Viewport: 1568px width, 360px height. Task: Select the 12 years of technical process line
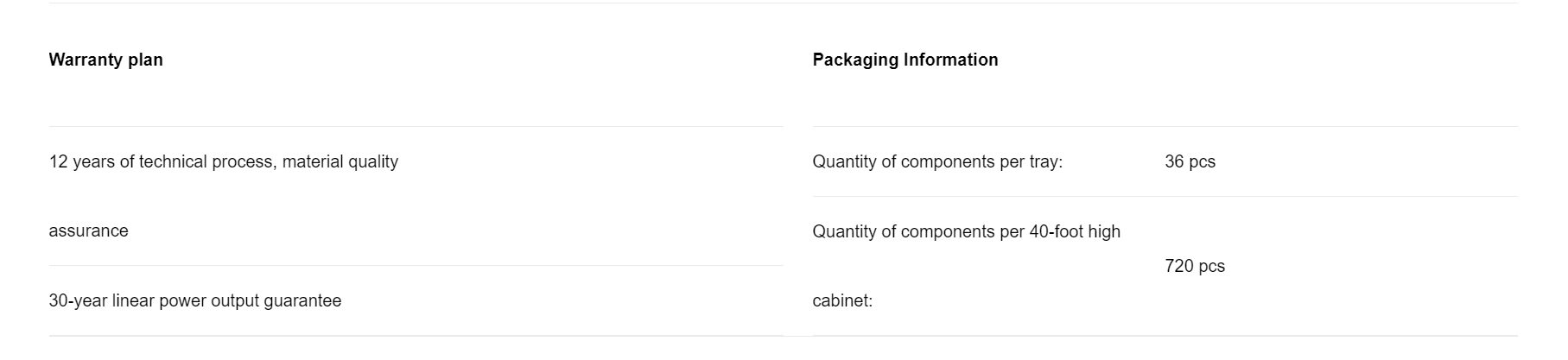(x=224, y=162)
